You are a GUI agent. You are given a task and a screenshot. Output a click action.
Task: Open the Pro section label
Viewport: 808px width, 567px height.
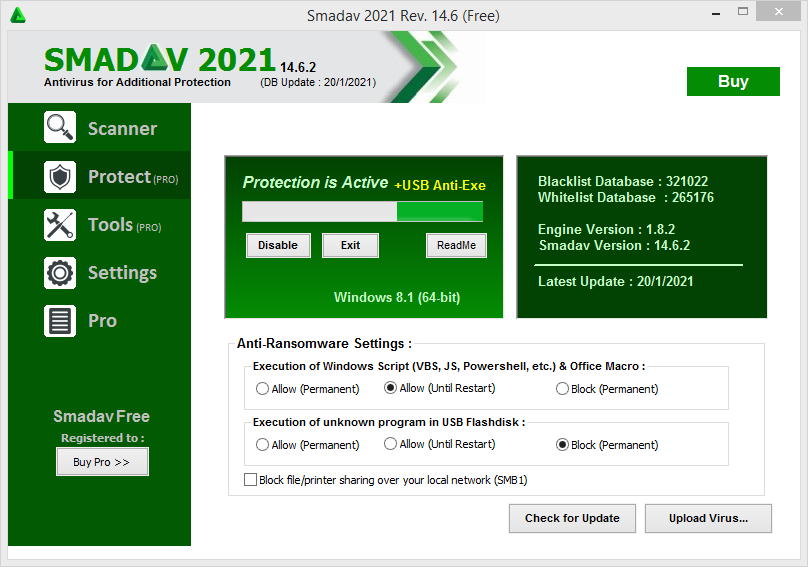(x=102, y=321)
